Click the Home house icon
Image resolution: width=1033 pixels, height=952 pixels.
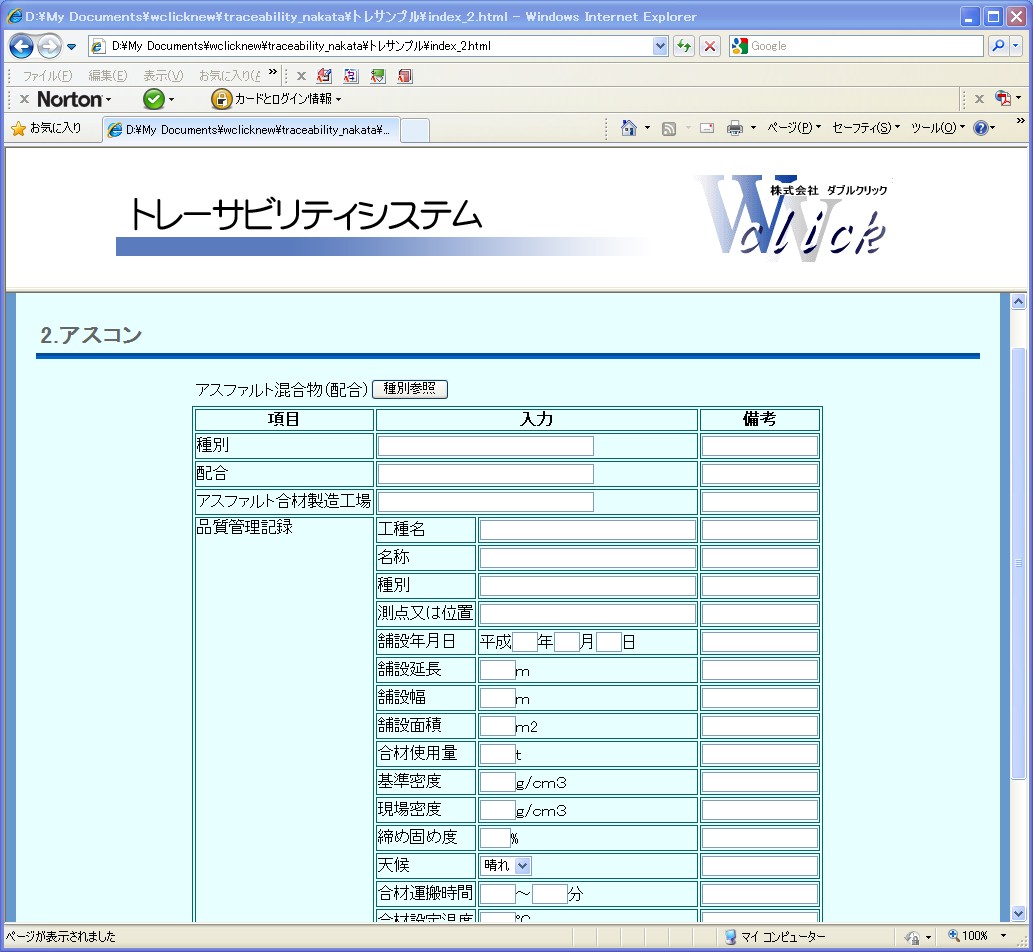click(629, 128)
